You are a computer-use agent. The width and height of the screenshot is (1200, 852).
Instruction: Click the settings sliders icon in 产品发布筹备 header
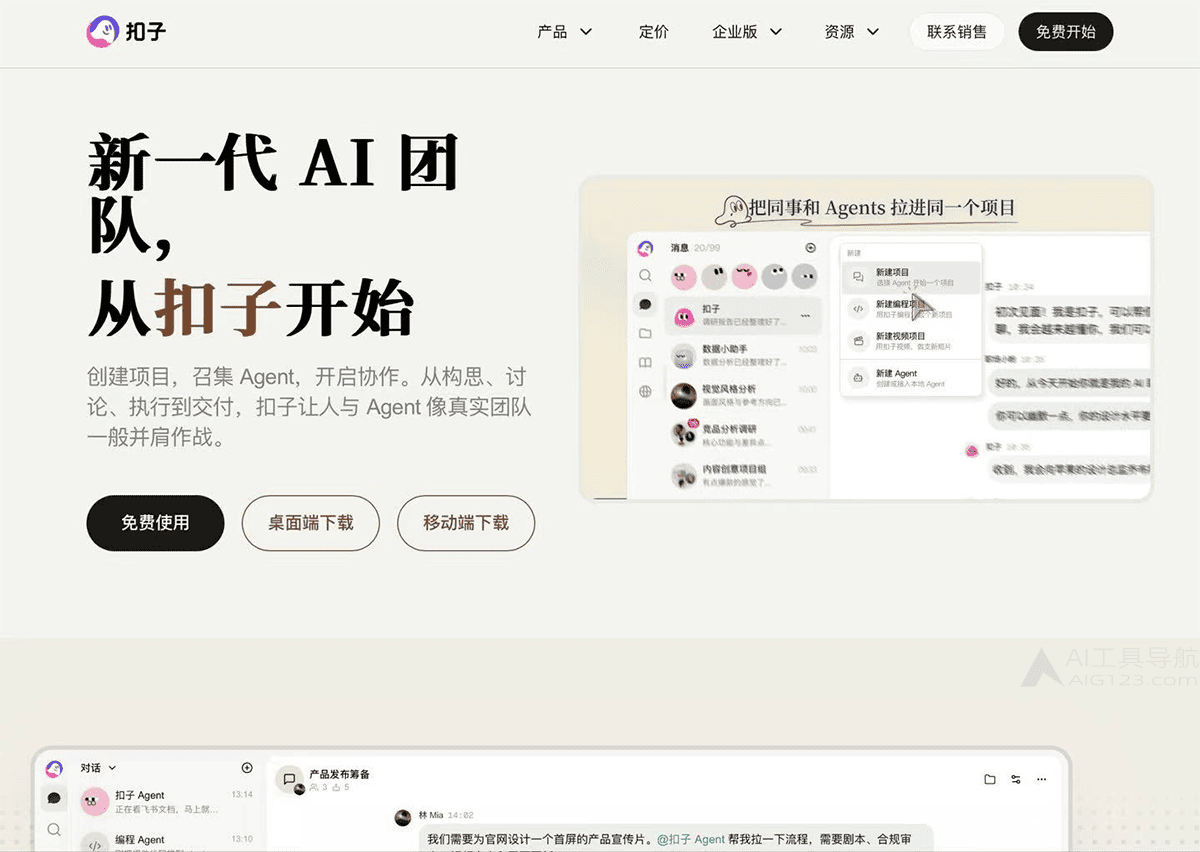[x=1016, y=780]
